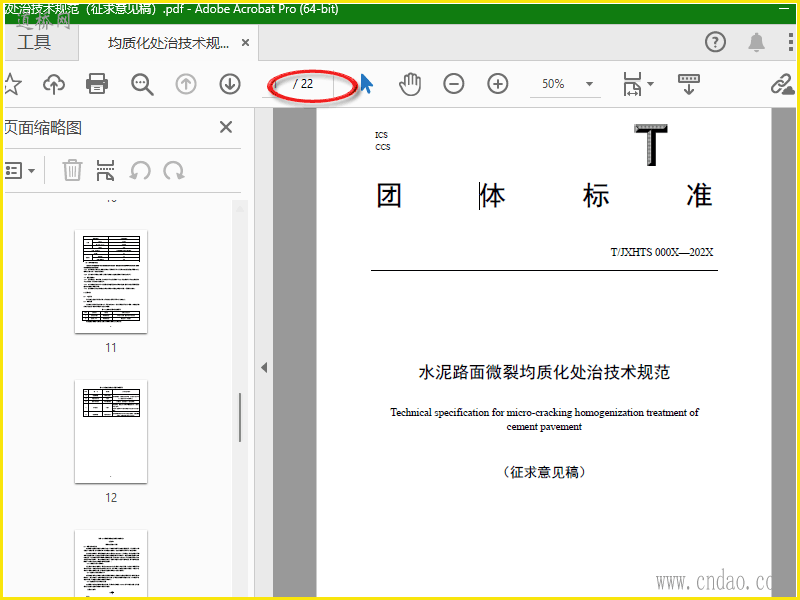The width and height of the screenshot is (800, 600).
Task: Print the document with printer icon
Action: point(96,84)
